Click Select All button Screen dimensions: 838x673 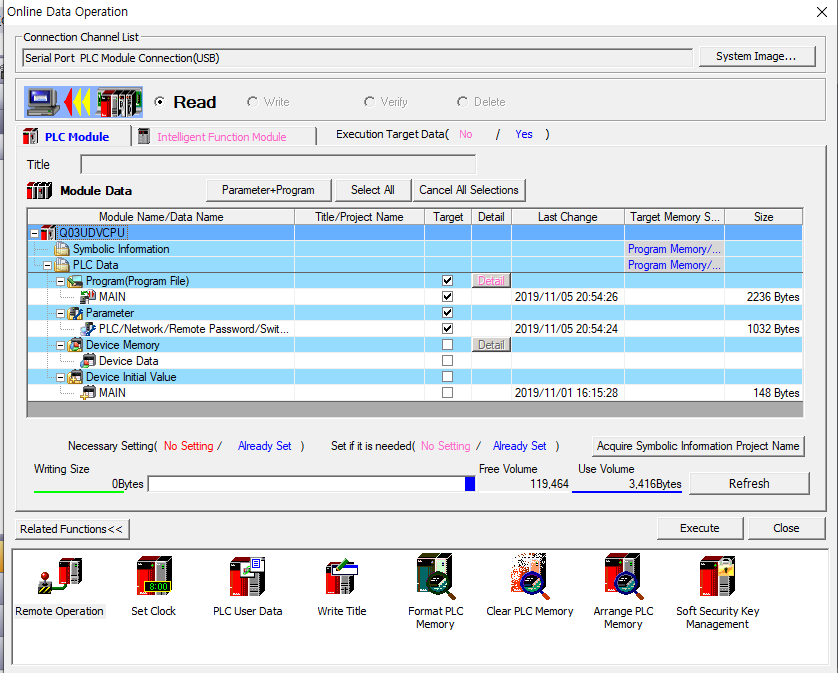pos(373,190)
